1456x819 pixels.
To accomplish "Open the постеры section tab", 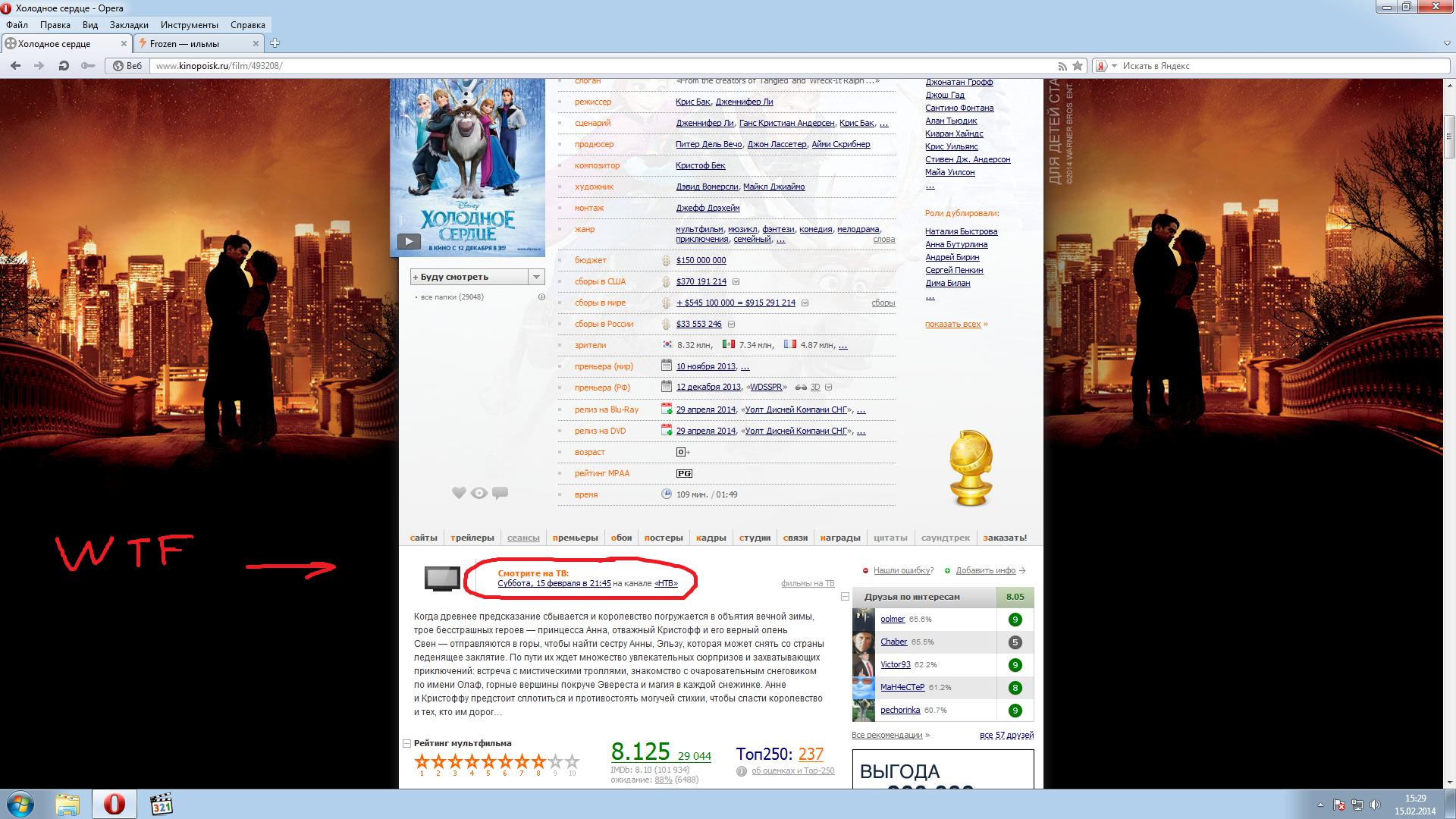I will tap(664, 538).
